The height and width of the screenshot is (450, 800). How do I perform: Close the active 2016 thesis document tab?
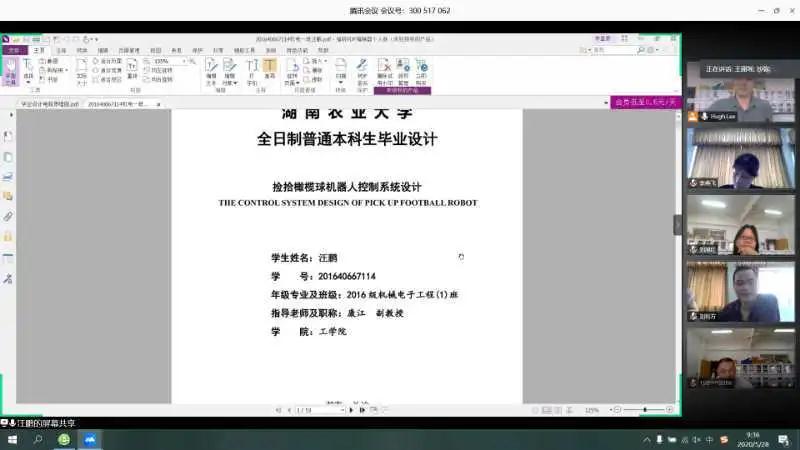pyautogui.click(x=159, y=104)
